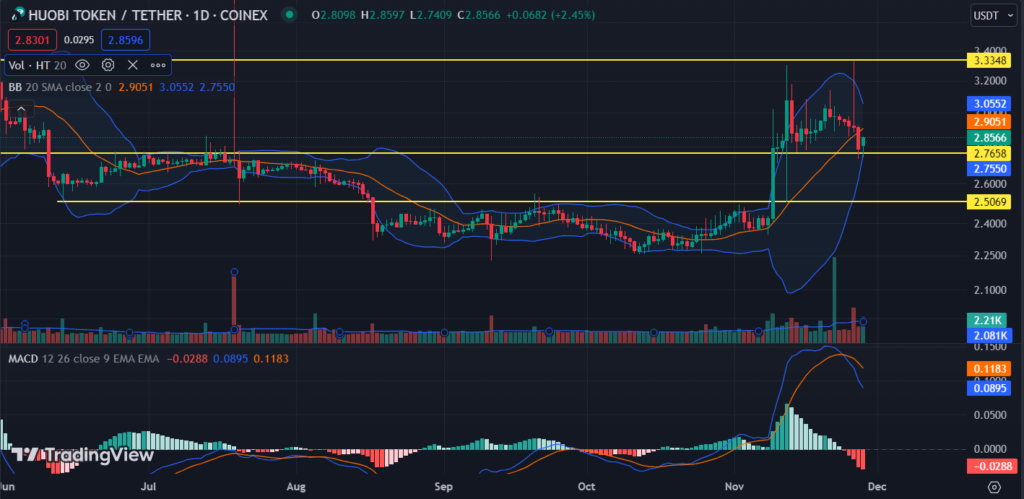Click the Jul date on time axis
Viewport: 1024px width, 499px height.
pyautogui.click(x=150, y=487)
